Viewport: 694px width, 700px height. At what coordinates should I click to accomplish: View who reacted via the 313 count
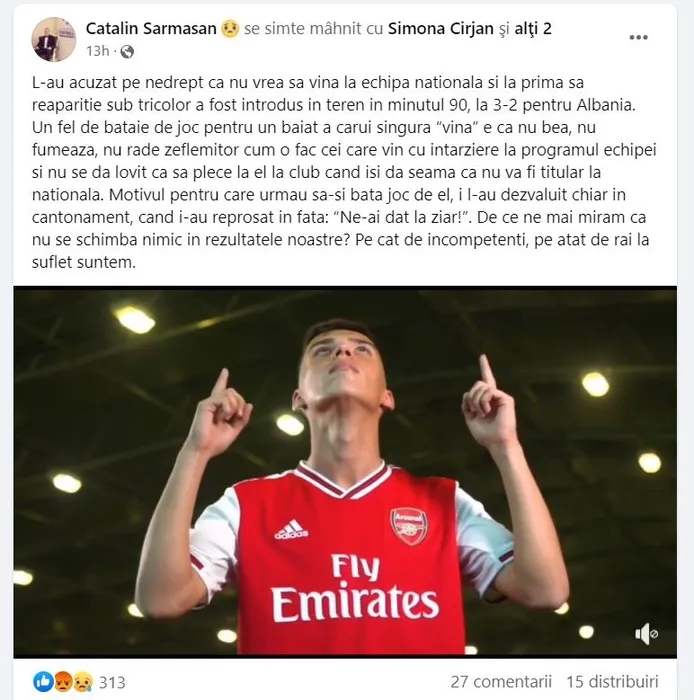112,682
